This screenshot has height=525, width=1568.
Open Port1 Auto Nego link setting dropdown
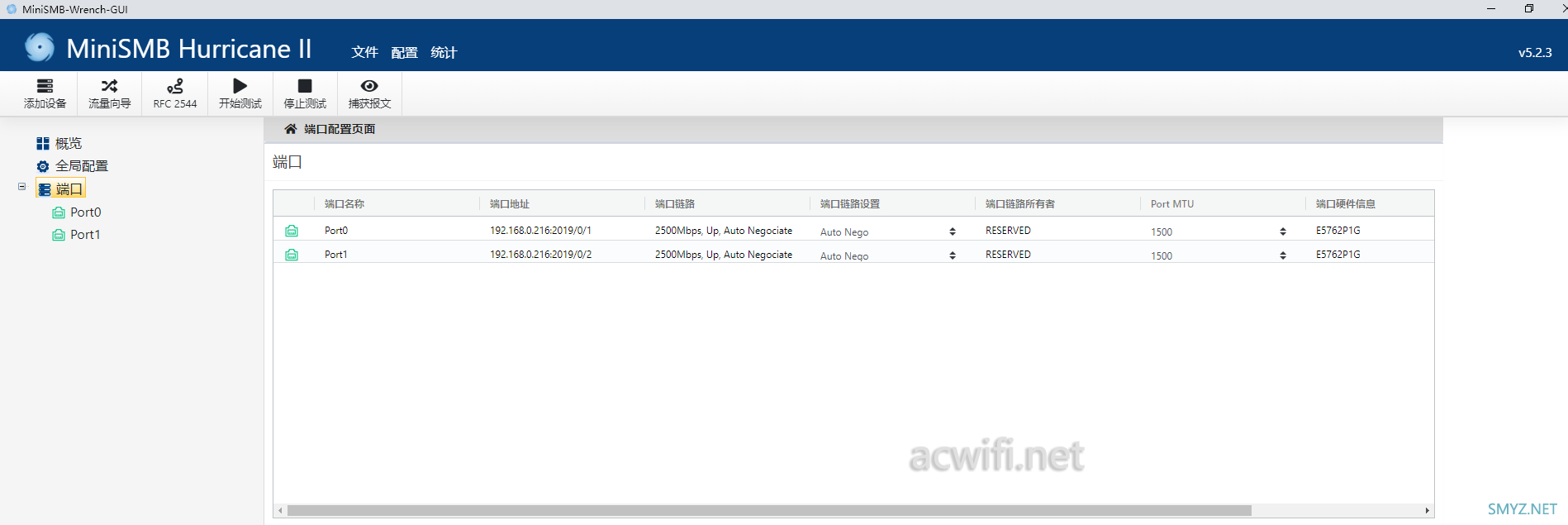pos(888,255)
